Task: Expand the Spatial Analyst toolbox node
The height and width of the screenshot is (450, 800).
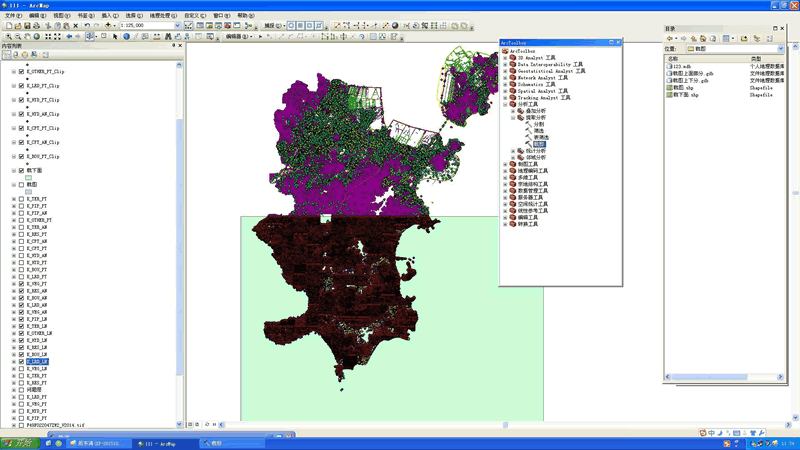Action: (505, 91)
